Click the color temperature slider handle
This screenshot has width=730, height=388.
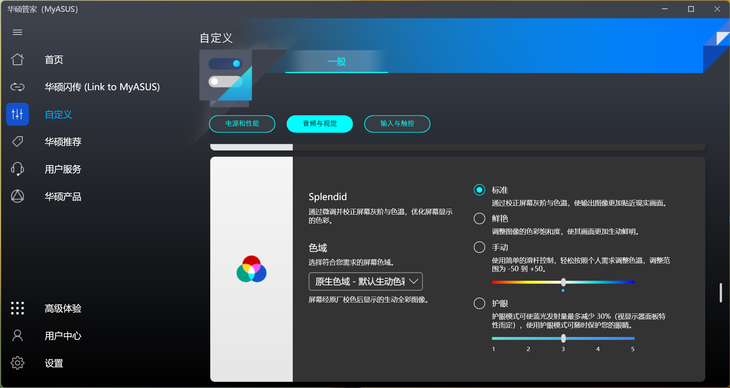pos(563,282)
